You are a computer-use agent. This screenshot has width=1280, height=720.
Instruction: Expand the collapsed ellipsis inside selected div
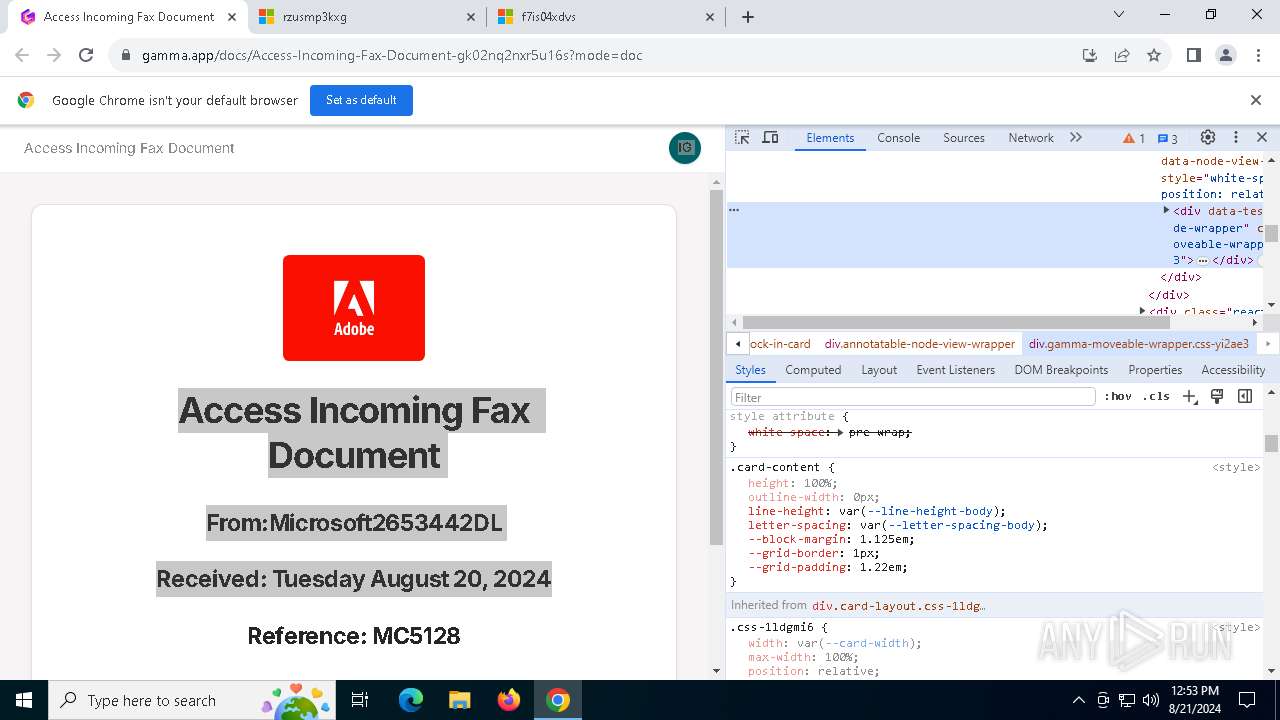click(x=1203, y=260)
